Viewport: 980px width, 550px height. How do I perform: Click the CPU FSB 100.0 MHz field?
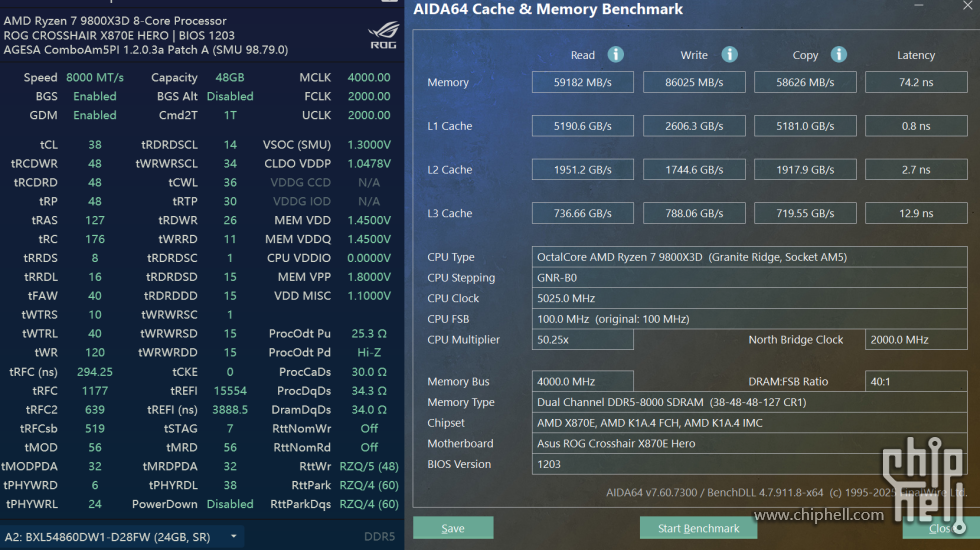(x=749, y=319)
